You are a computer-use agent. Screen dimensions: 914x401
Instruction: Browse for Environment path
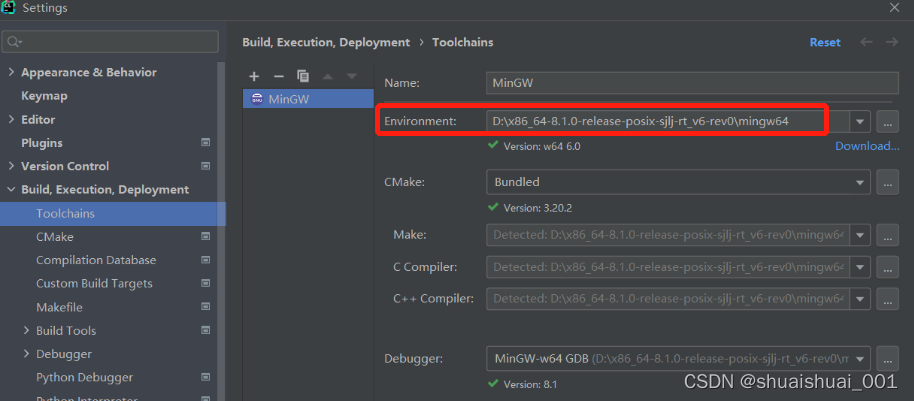[887, 122]
